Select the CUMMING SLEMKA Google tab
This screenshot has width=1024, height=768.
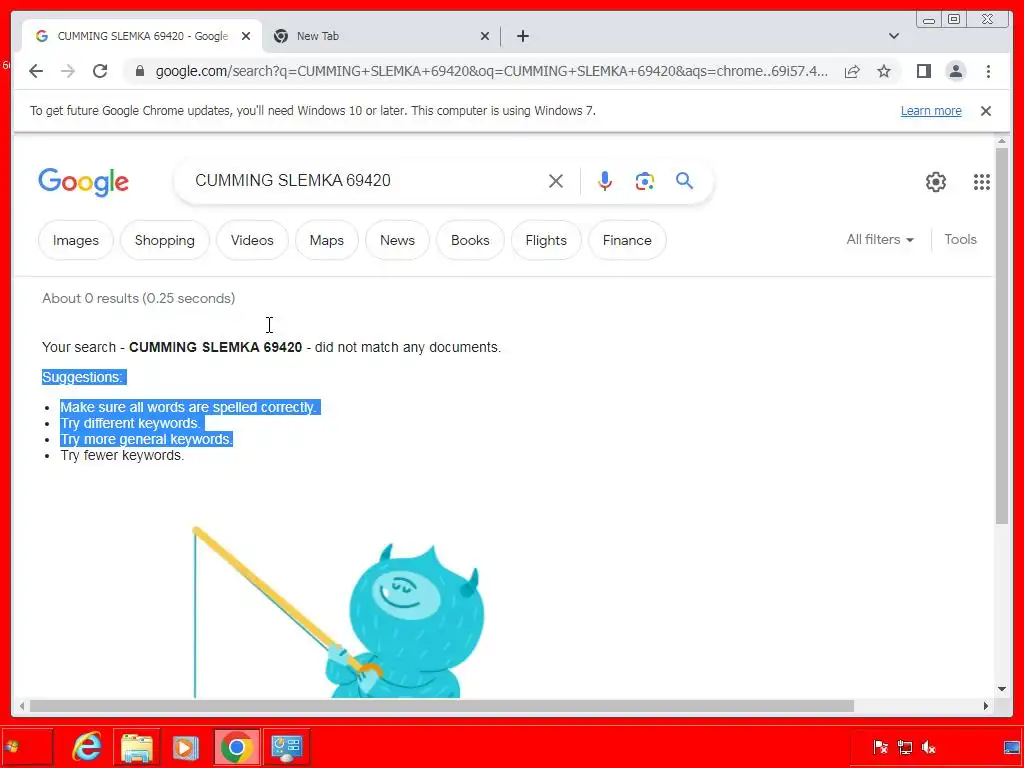tap(142, 37)
